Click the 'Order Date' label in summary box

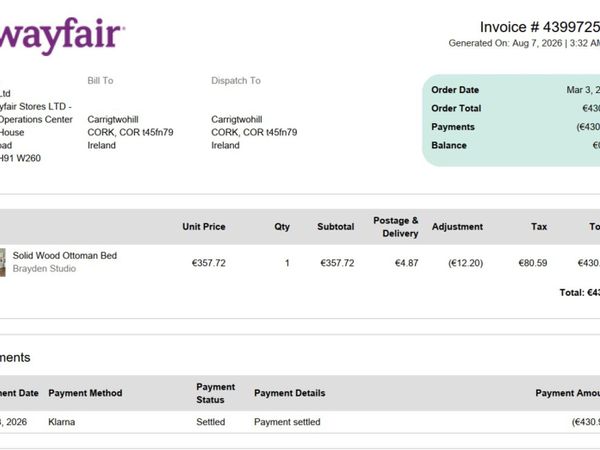tap(455, 90)
